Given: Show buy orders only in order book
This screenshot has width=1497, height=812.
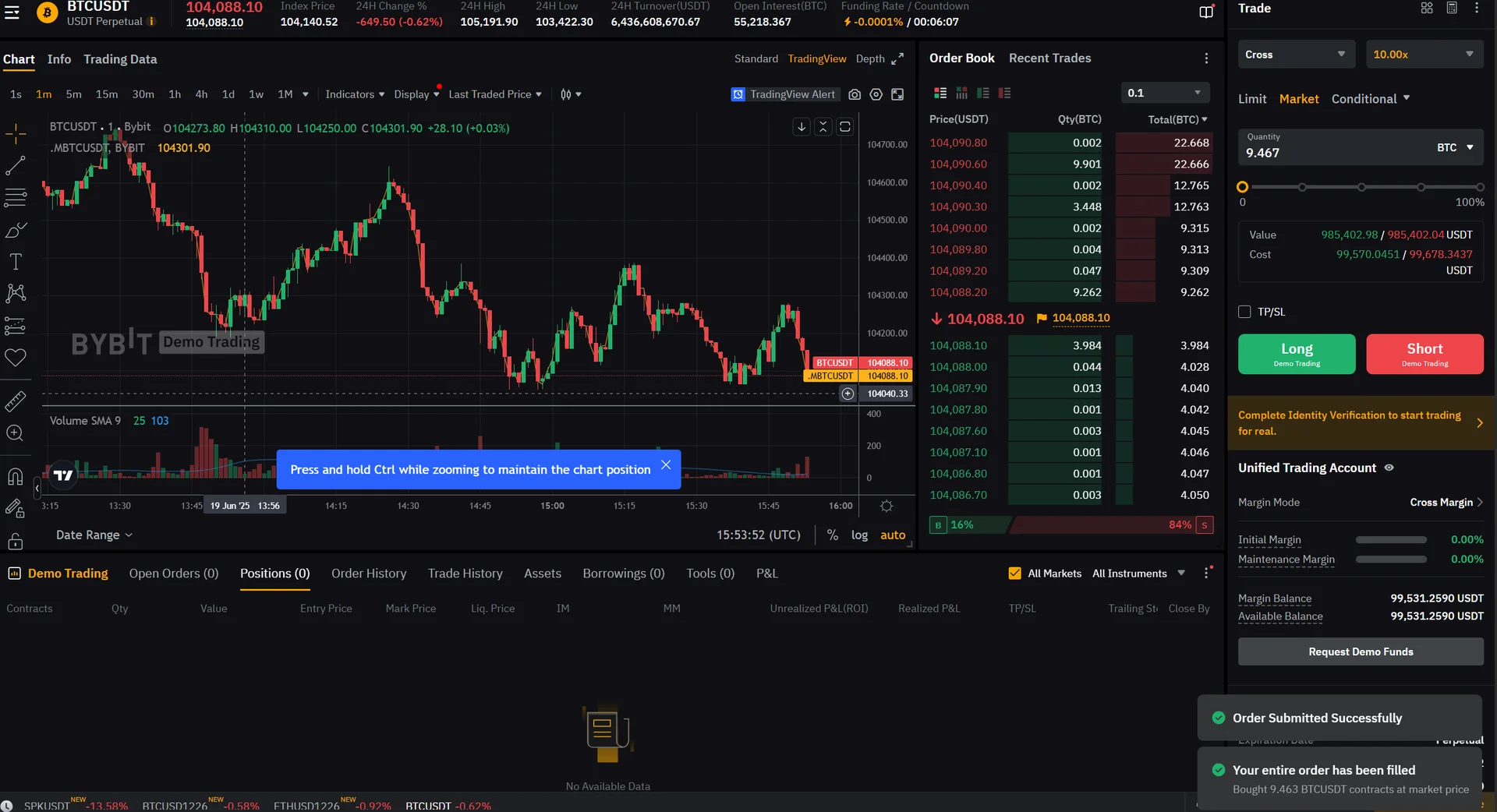Looking at the screenshot, I should coord(983,93).
